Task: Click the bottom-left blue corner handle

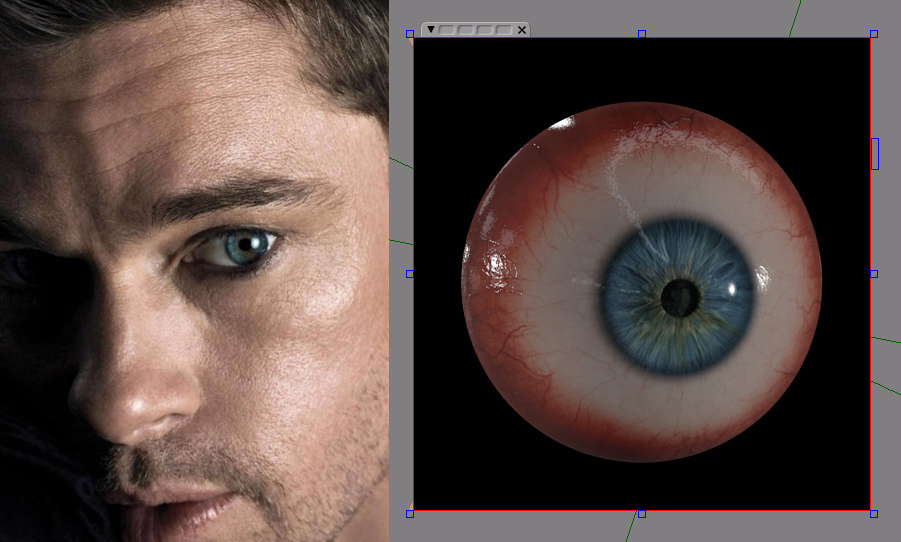Action: (x=410, y=514)
